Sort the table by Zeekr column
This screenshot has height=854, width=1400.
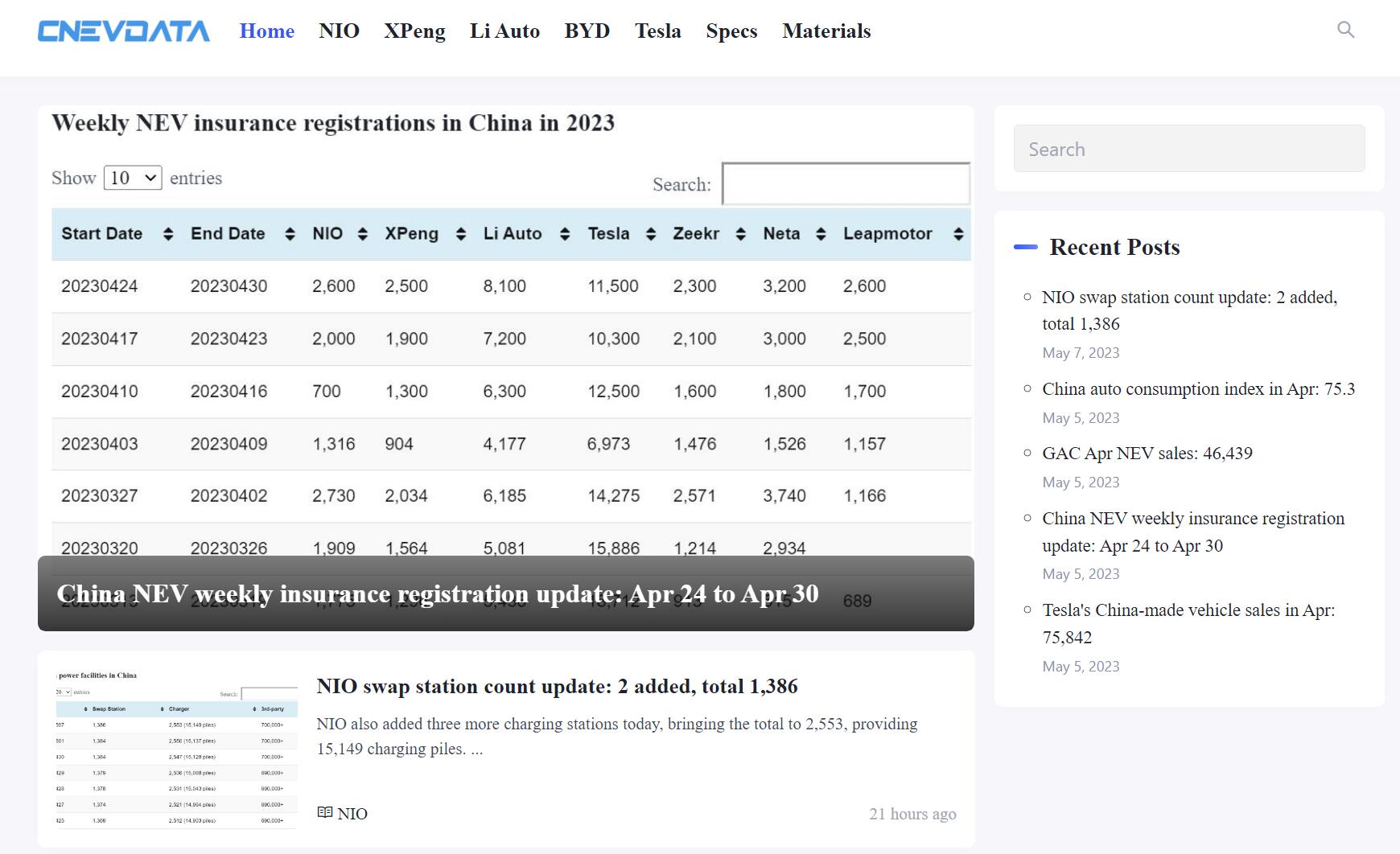(x=739, y=234)
